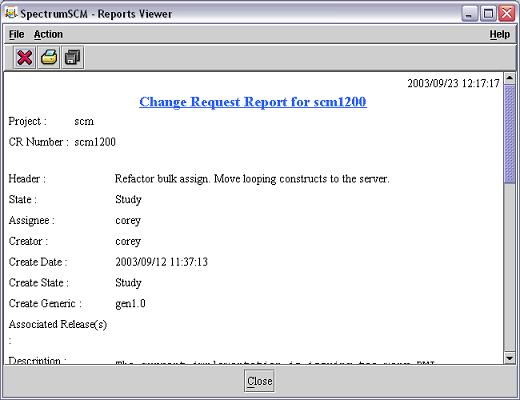Image resolution: width=520 pixels, height=400 pixels.
Task: Click the scrollbar up arrow
Action: click(x=509, y=78)
